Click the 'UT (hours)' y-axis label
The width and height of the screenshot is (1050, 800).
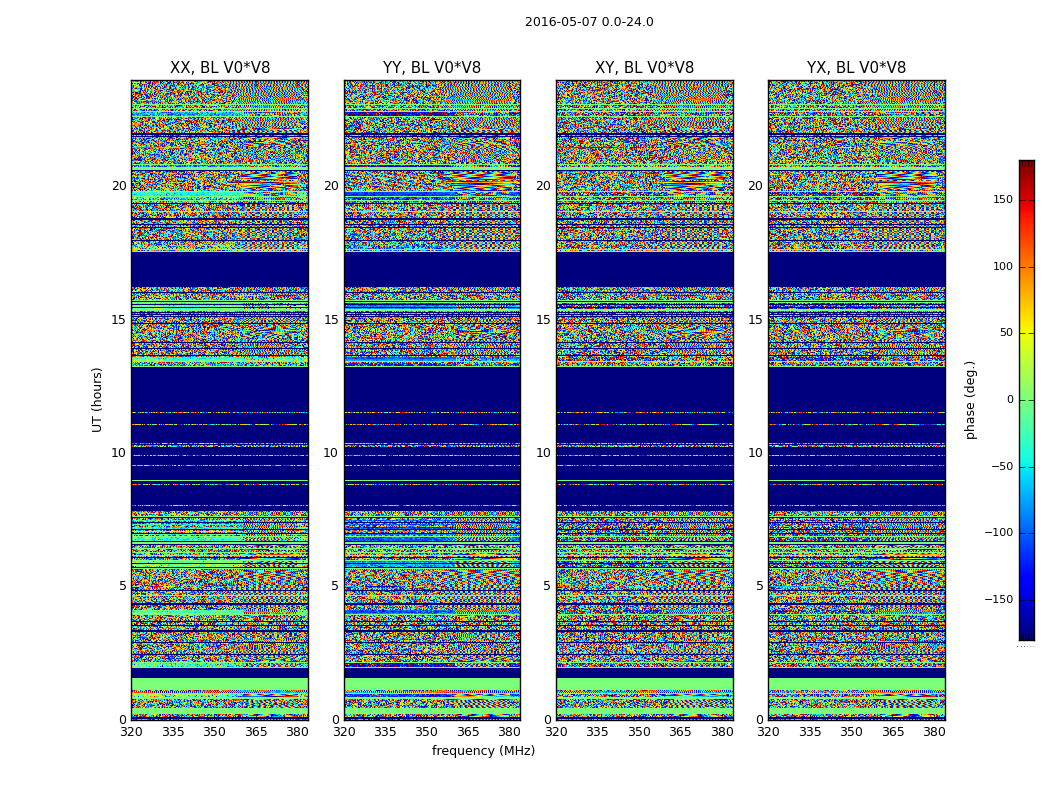point(97,400)
